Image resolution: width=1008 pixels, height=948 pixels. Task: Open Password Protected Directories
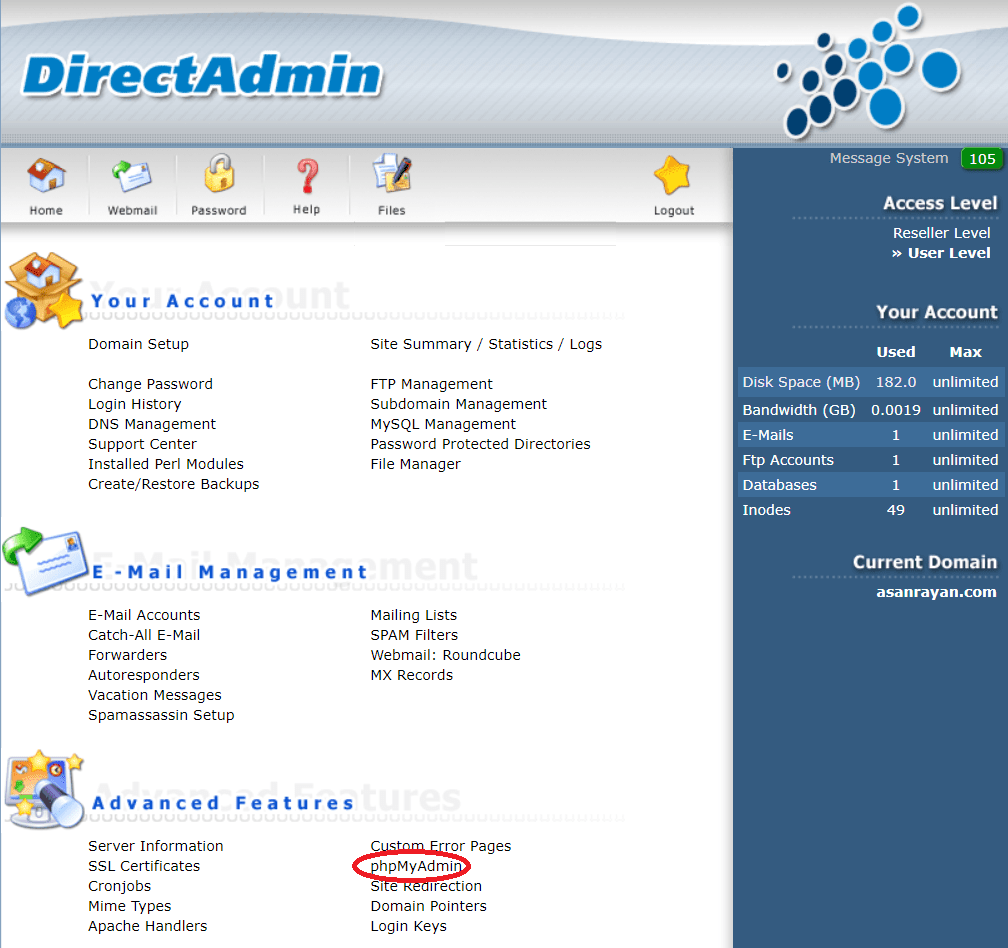[480, 443]
